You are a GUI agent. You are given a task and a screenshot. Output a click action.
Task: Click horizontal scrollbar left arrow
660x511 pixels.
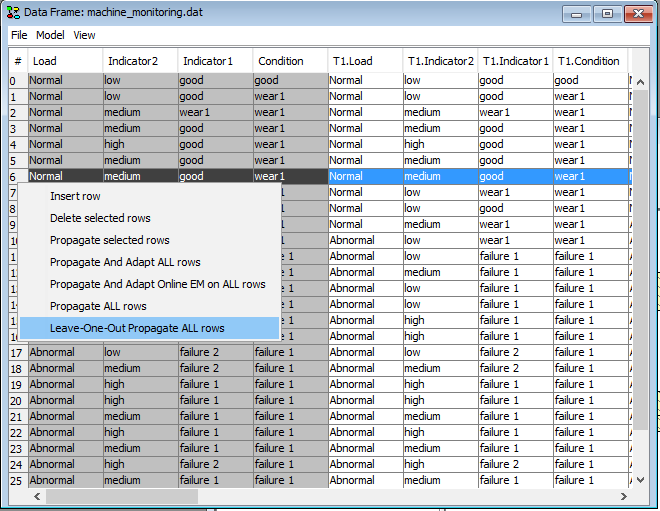[x=37, y=497]
